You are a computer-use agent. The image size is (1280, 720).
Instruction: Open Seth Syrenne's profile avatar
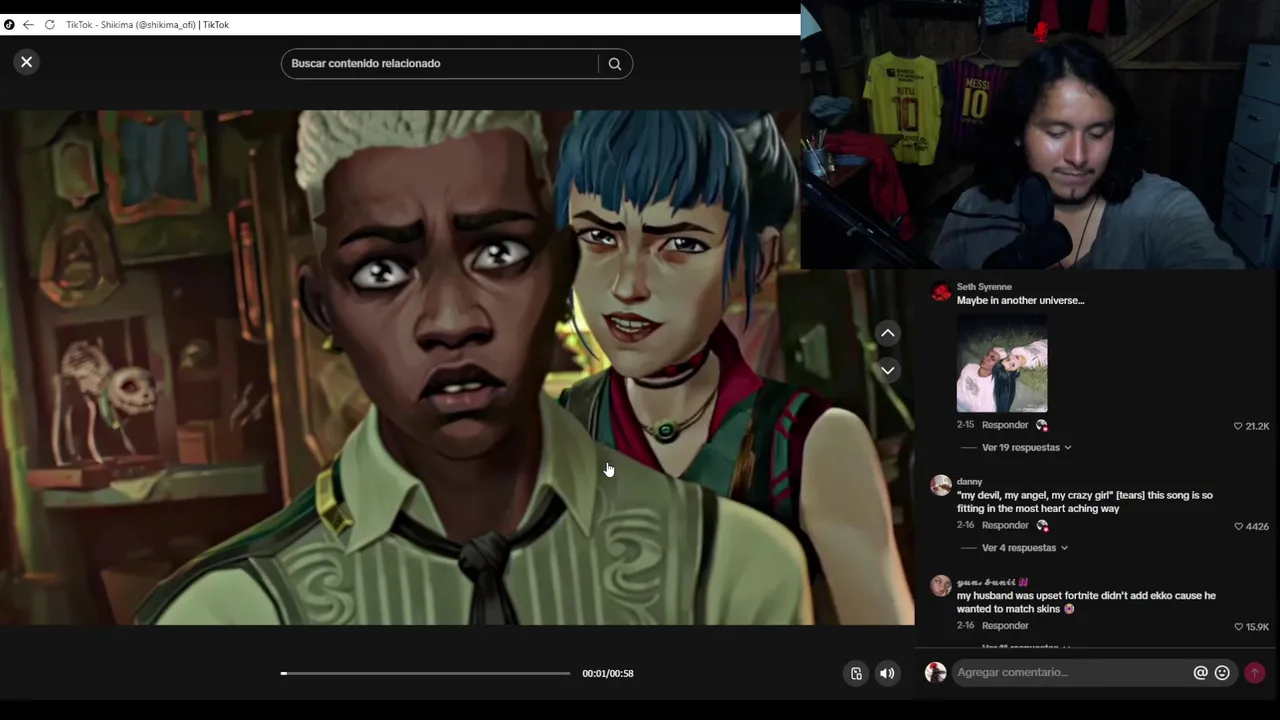click(940, 292)
